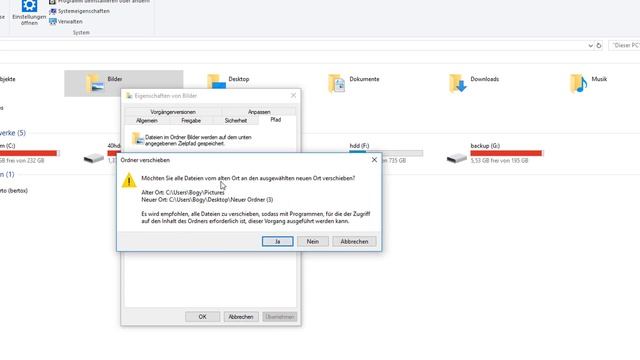Switch to the Allgemein tab
The width and height of the screenshot is (640, 360).
click(x=147, y=121)
